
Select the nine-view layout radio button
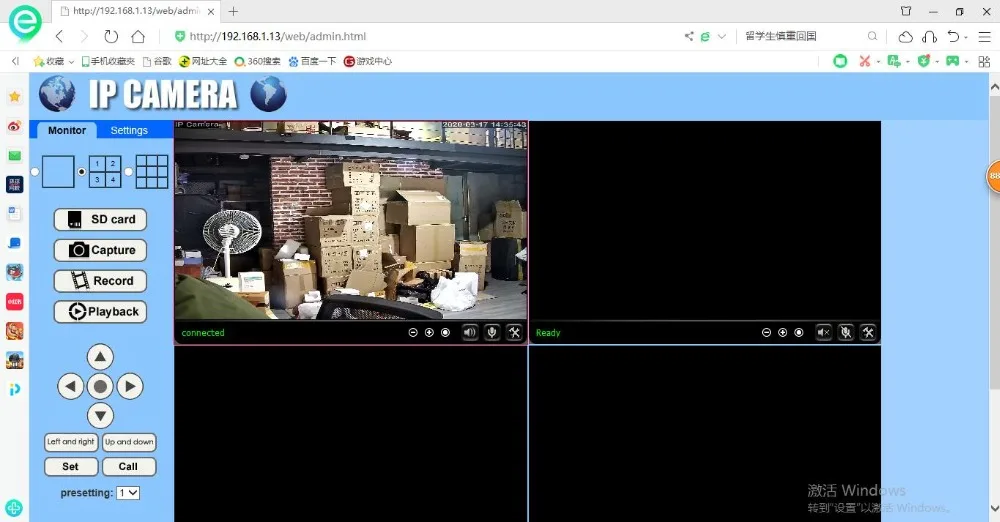pyautogui.click(x=128, y=172)
